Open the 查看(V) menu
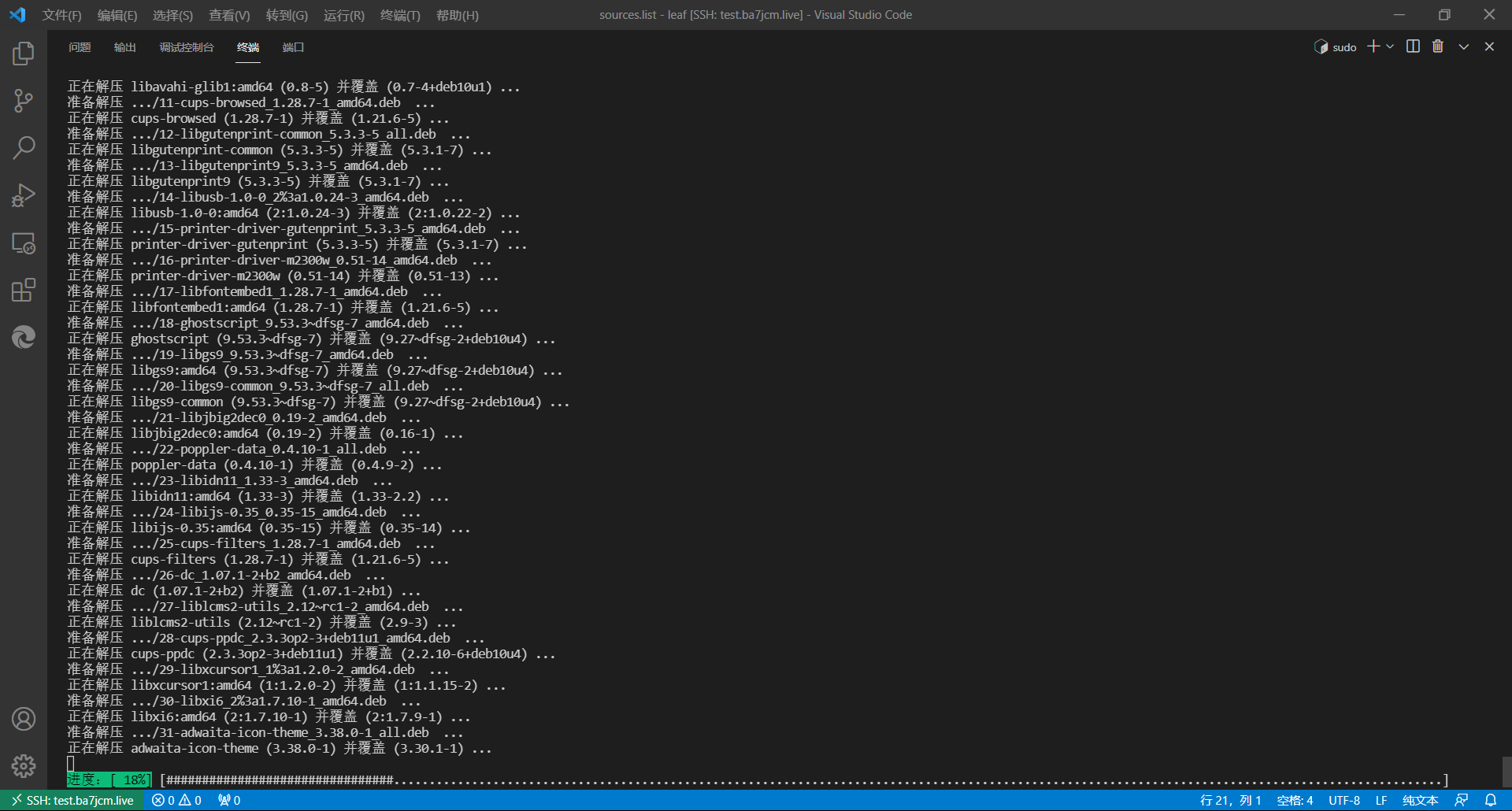1512x811 pixels. [229, 15]
